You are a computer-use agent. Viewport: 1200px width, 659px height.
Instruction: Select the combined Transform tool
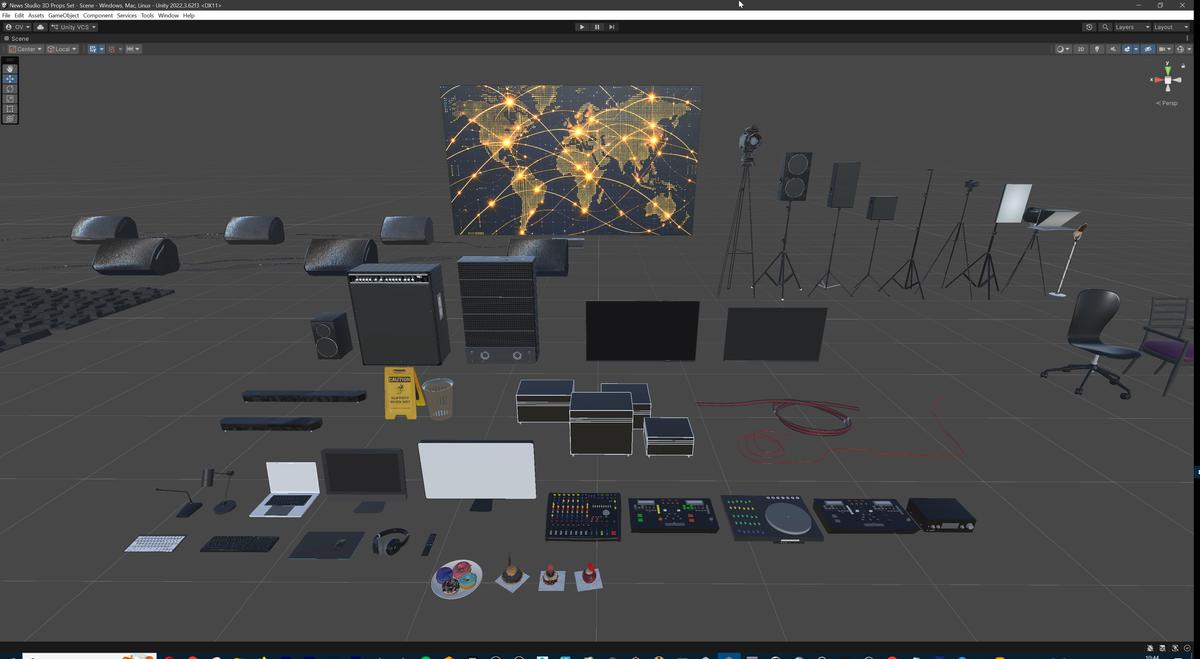point(10,119)
